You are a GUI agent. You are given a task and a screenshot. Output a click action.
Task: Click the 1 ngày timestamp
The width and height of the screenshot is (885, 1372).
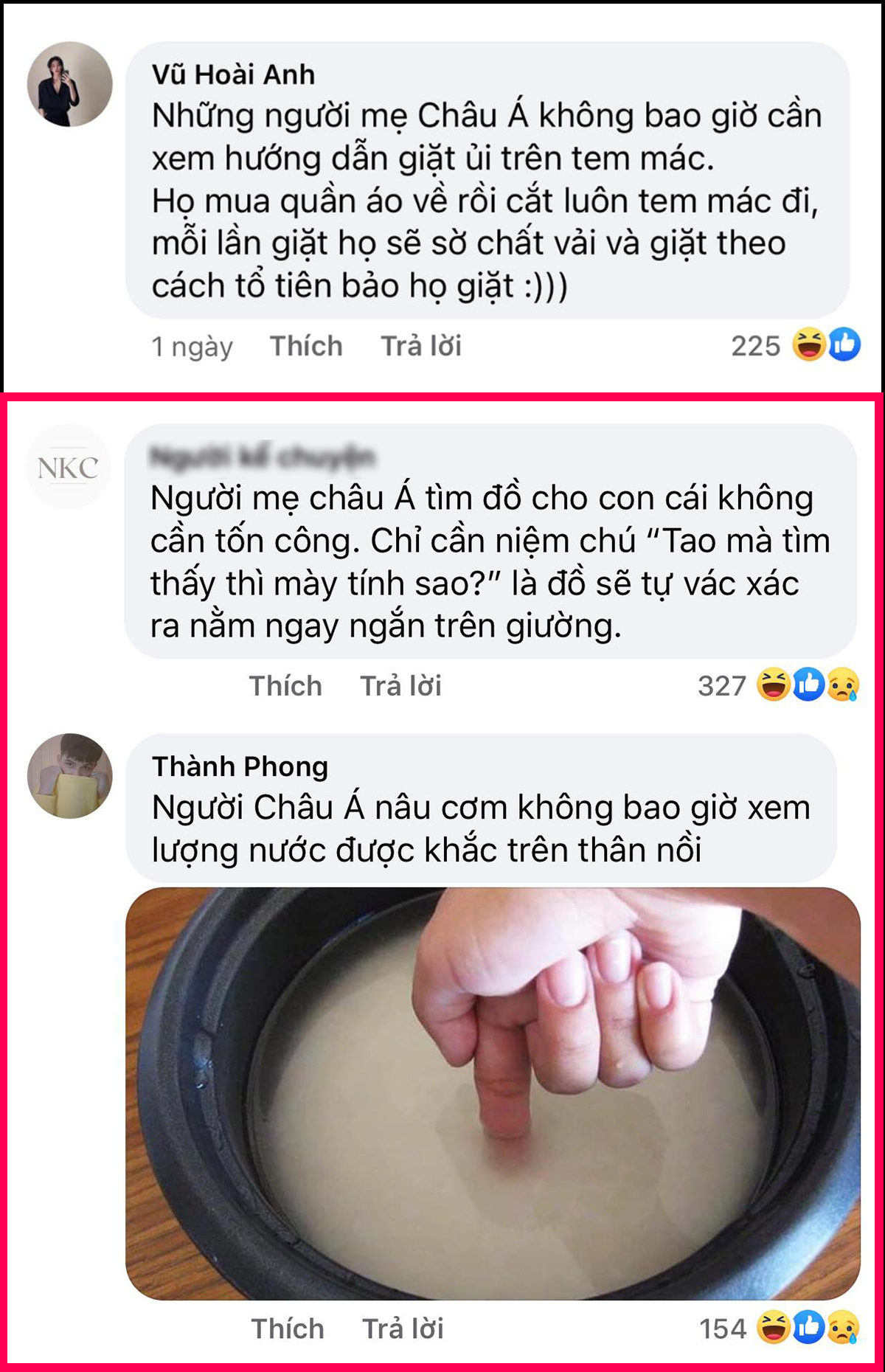(192, 346)
